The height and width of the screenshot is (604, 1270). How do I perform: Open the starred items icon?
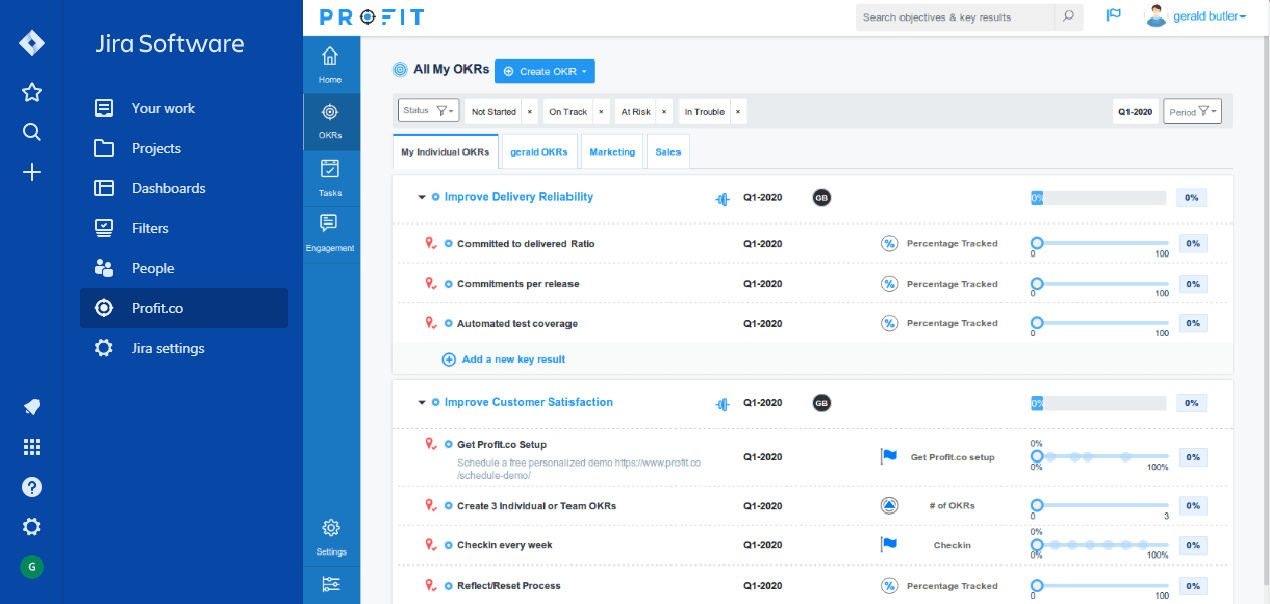pyautogui.click(x=32, y=92)
